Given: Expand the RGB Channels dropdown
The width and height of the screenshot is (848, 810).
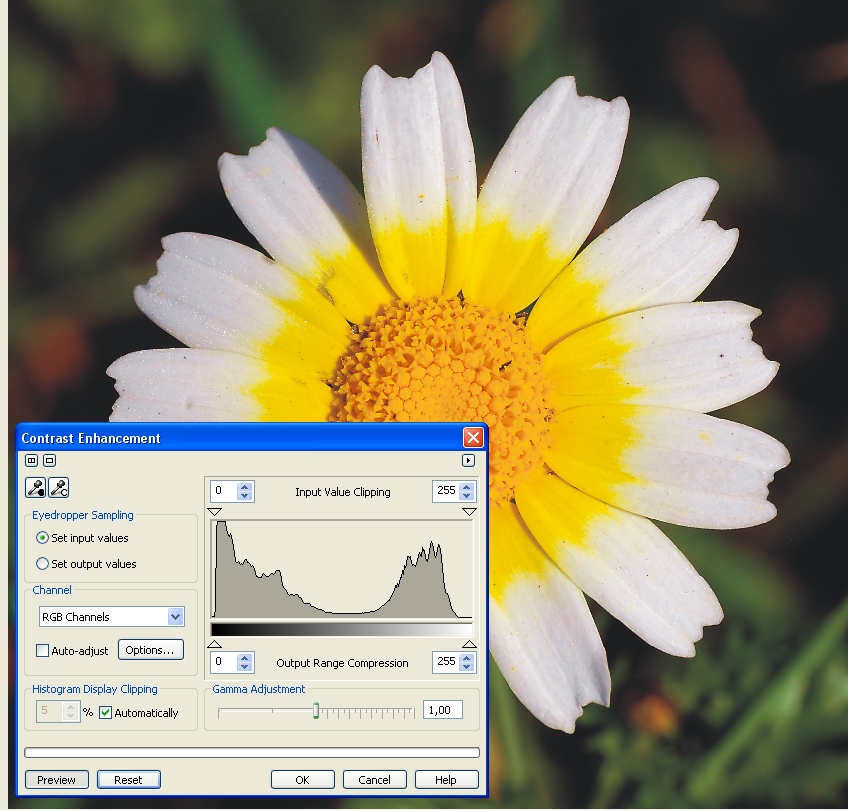Looking at the screenshot, I should click(x=176, y=617).
